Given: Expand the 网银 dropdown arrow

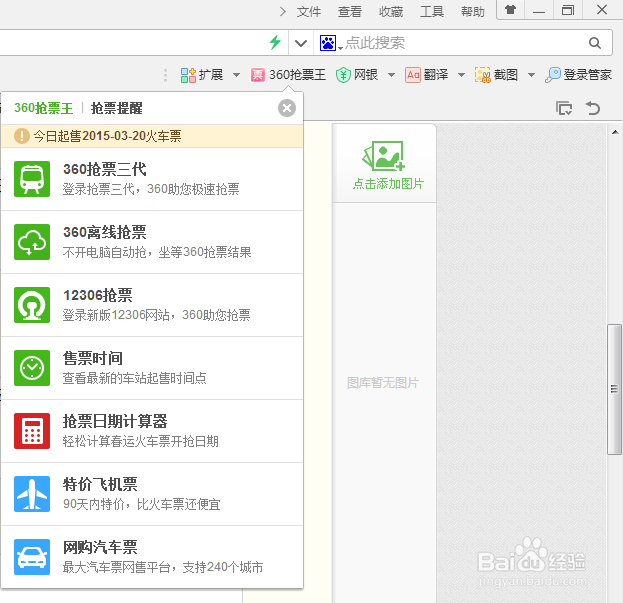Looking at the screenshot, I should coord(391,75).
